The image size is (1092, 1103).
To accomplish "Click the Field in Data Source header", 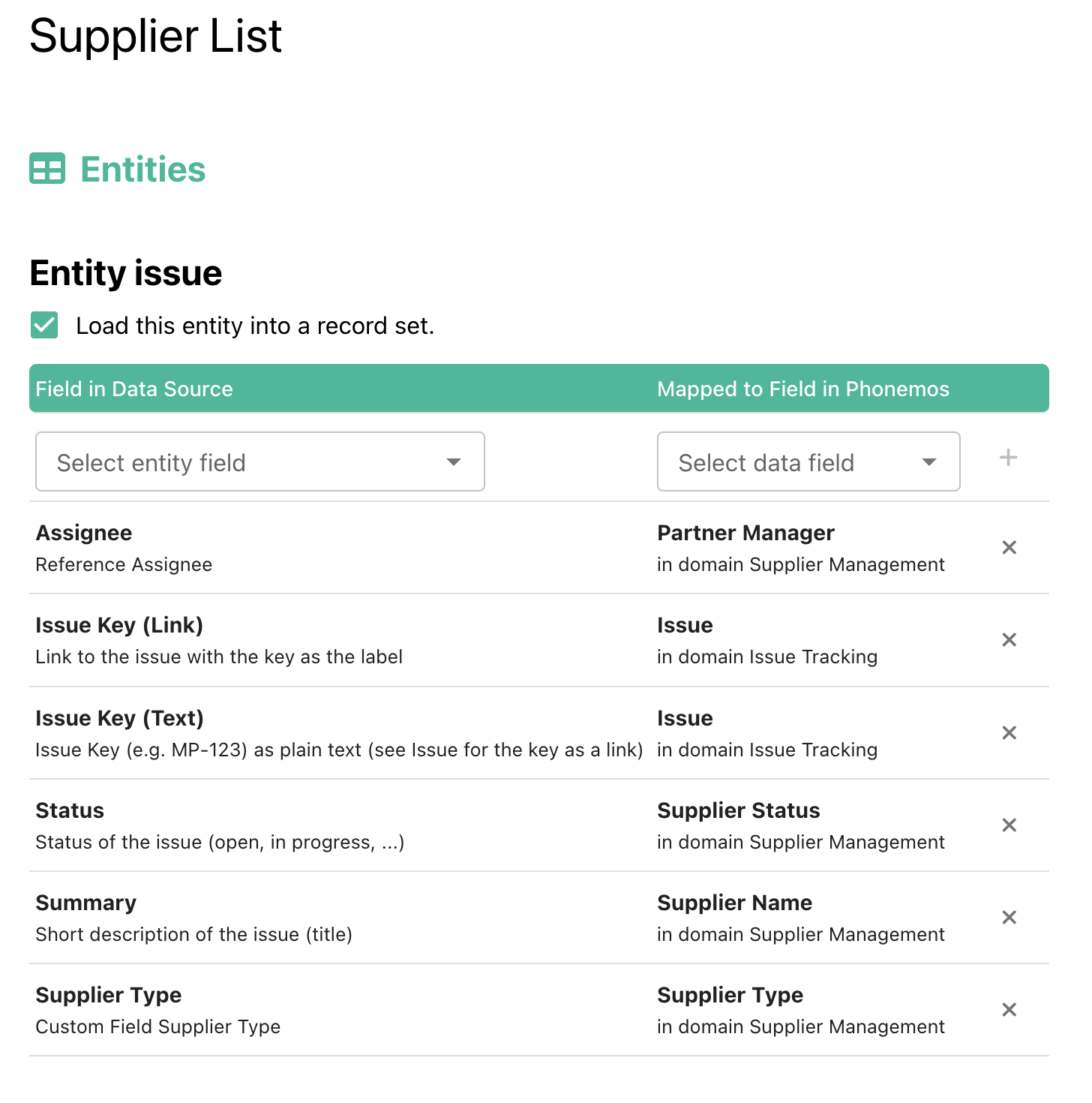I will click(134, 389).
